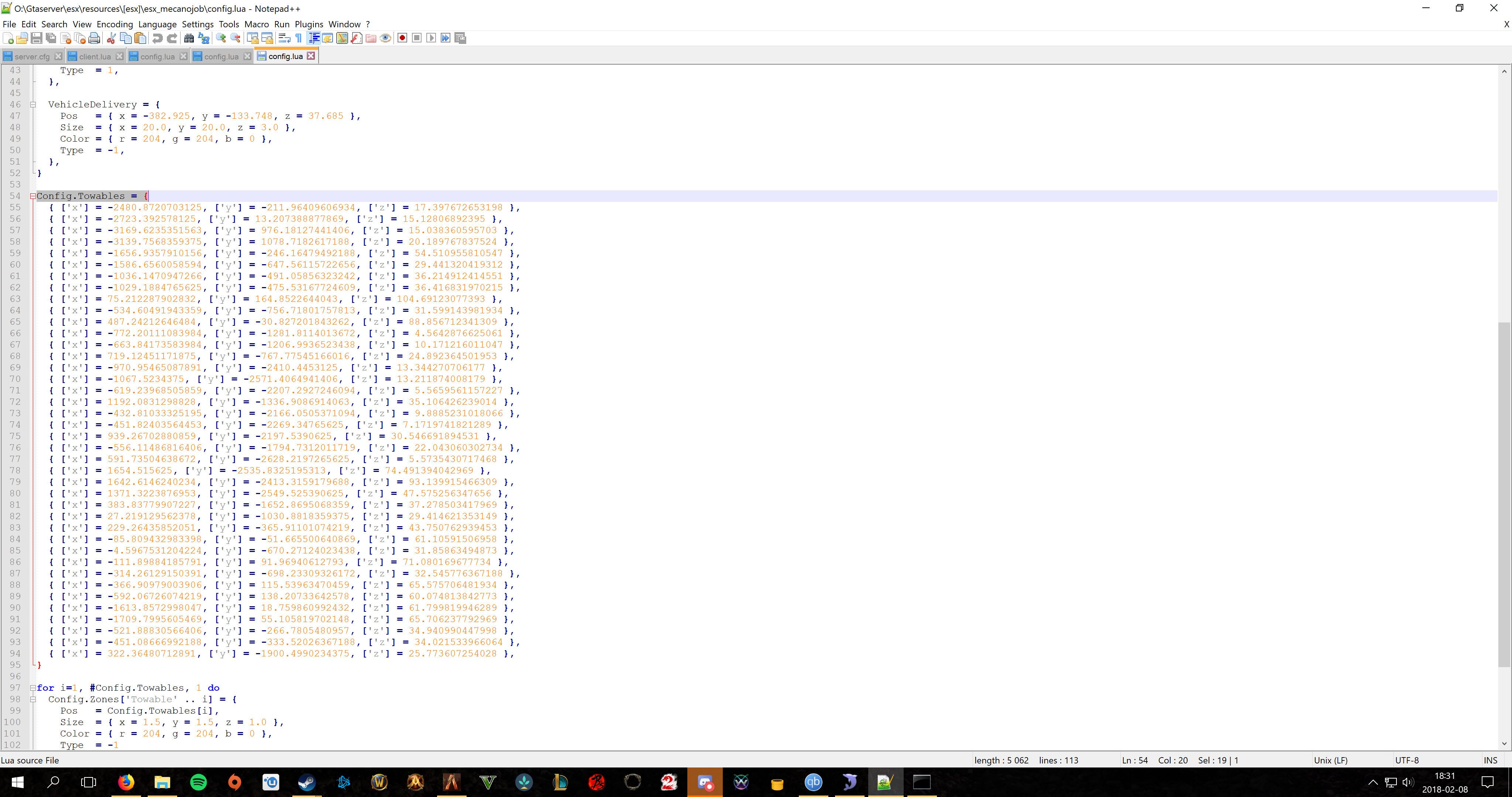Open the Plugins menu
Image resolution: width=1512 pixels, height=797 pixels.
click(309, 24)
